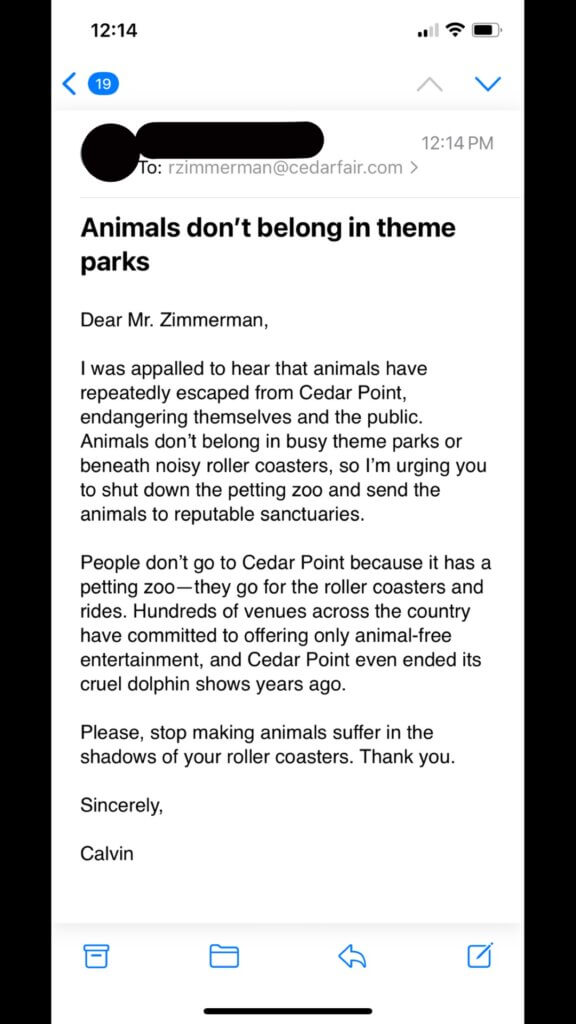Viewport: 576px width, 1024px height.
Task: Open the move-to-folder icon
Action: click(224, 956)
